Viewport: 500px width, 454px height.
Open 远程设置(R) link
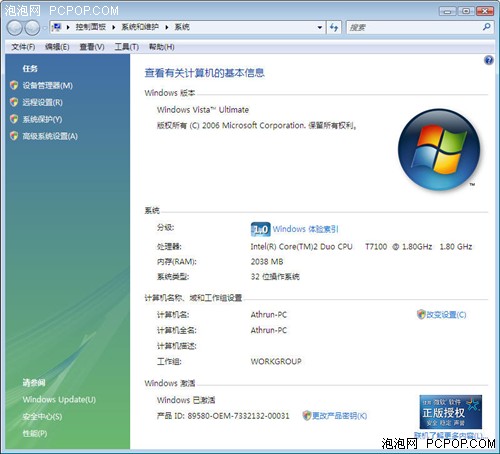(x=42, y=102)
